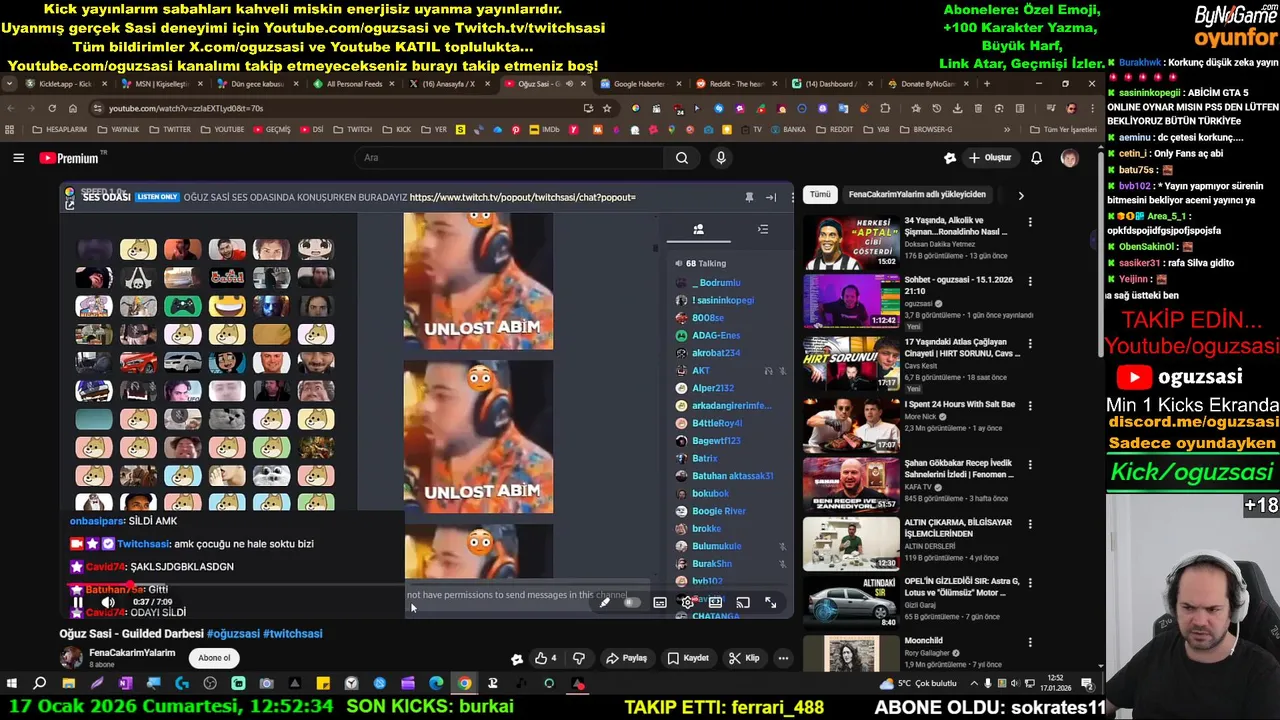1280x720 pixels.
Task: Open FenaCakarimYalarim channel avatar
Action: (x=71, y=657)
